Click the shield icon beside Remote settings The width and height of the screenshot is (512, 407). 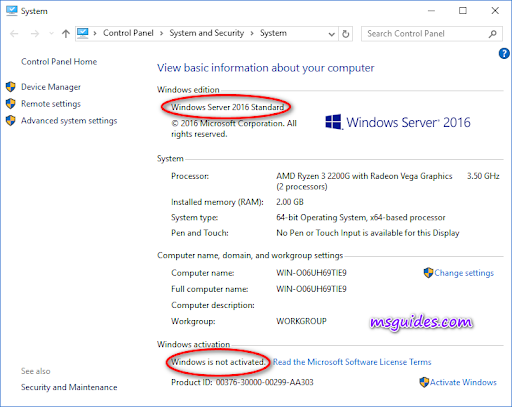point(11,103)
